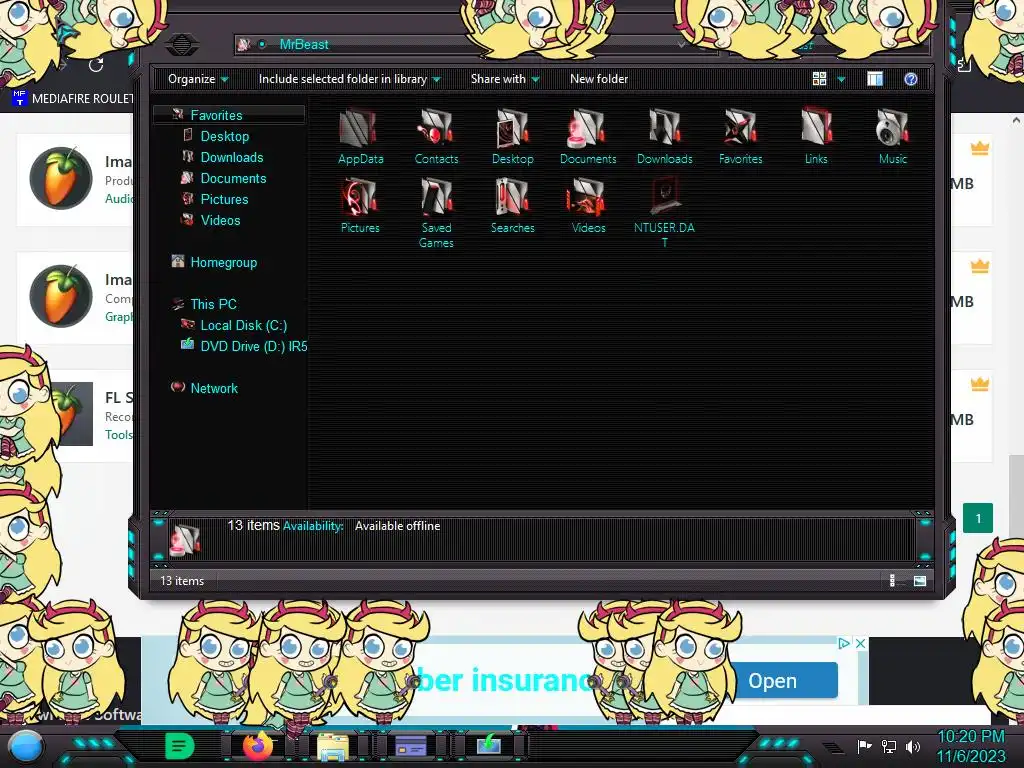Create a New folder
Viewport: 1024px width, 768px height.
click(x=599, y=79)
